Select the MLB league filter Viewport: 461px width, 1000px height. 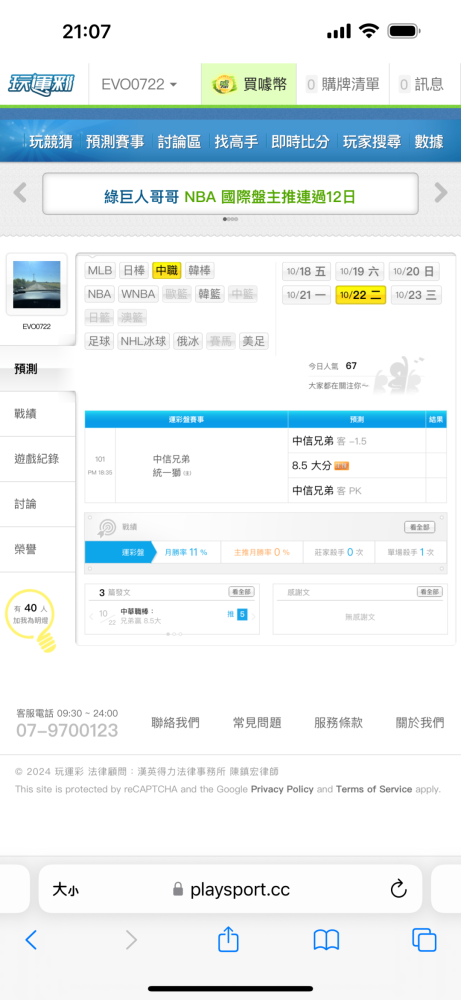pos(99,270)
